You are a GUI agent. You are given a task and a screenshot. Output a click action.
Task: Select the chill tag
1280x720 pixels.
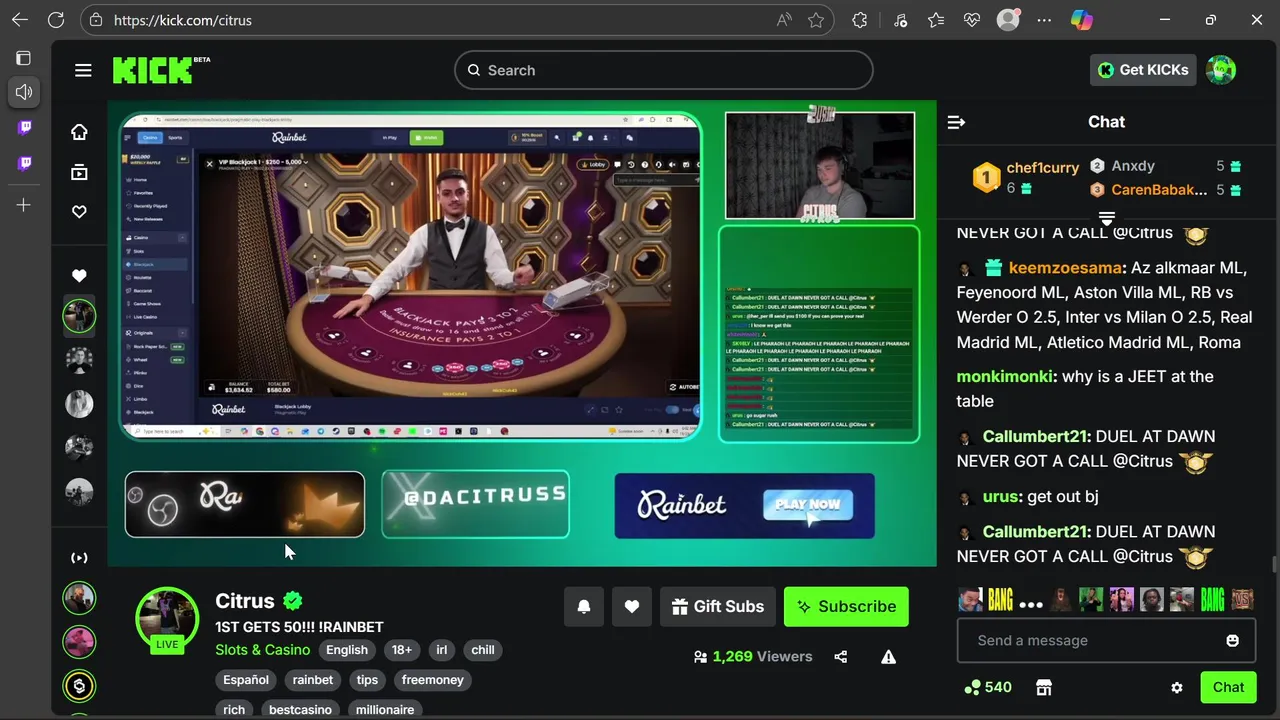click(483, 650)
